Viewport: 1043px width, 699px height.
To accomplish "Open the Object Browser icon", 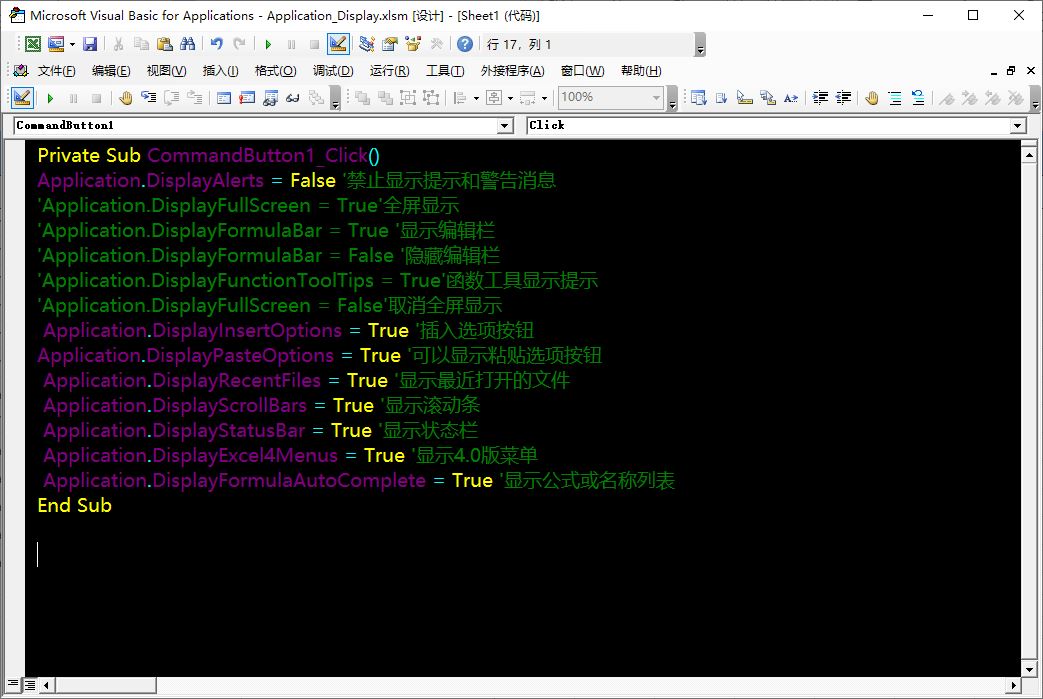I will pyautogui.click(x=413, y=45).
